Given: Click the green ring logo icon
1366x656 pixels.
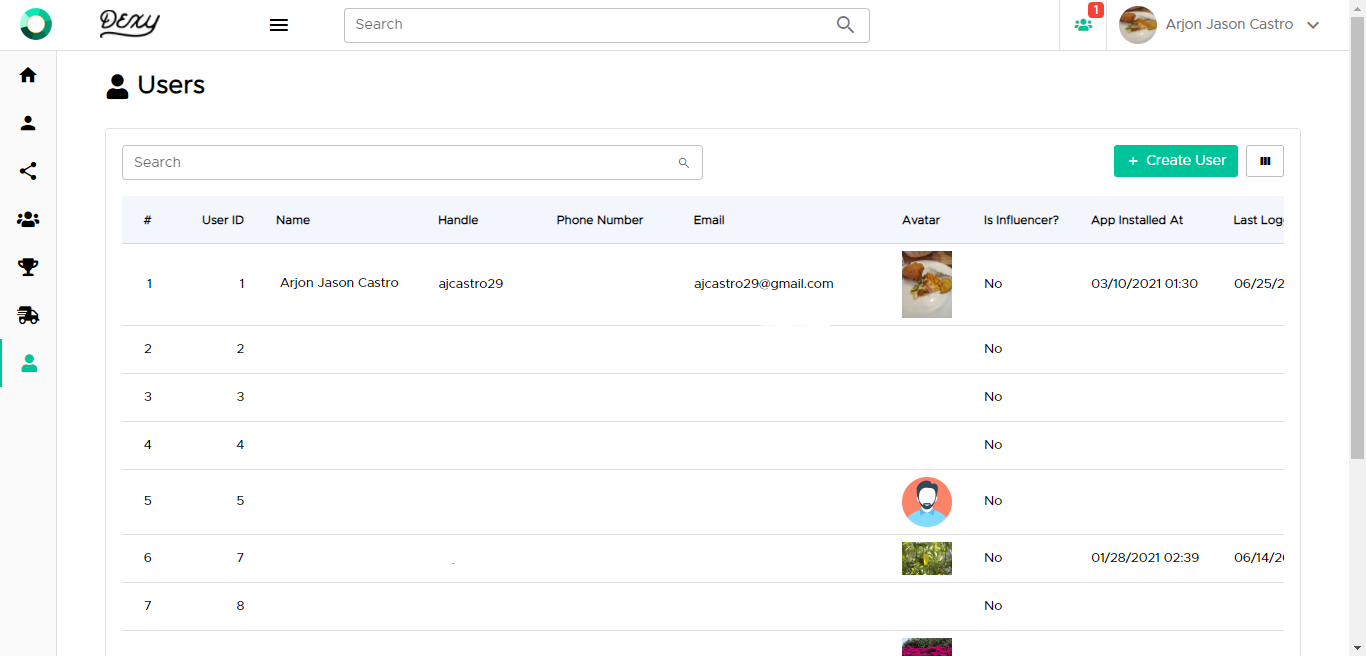Looking at the screenshot, I should tap(36, 24).
